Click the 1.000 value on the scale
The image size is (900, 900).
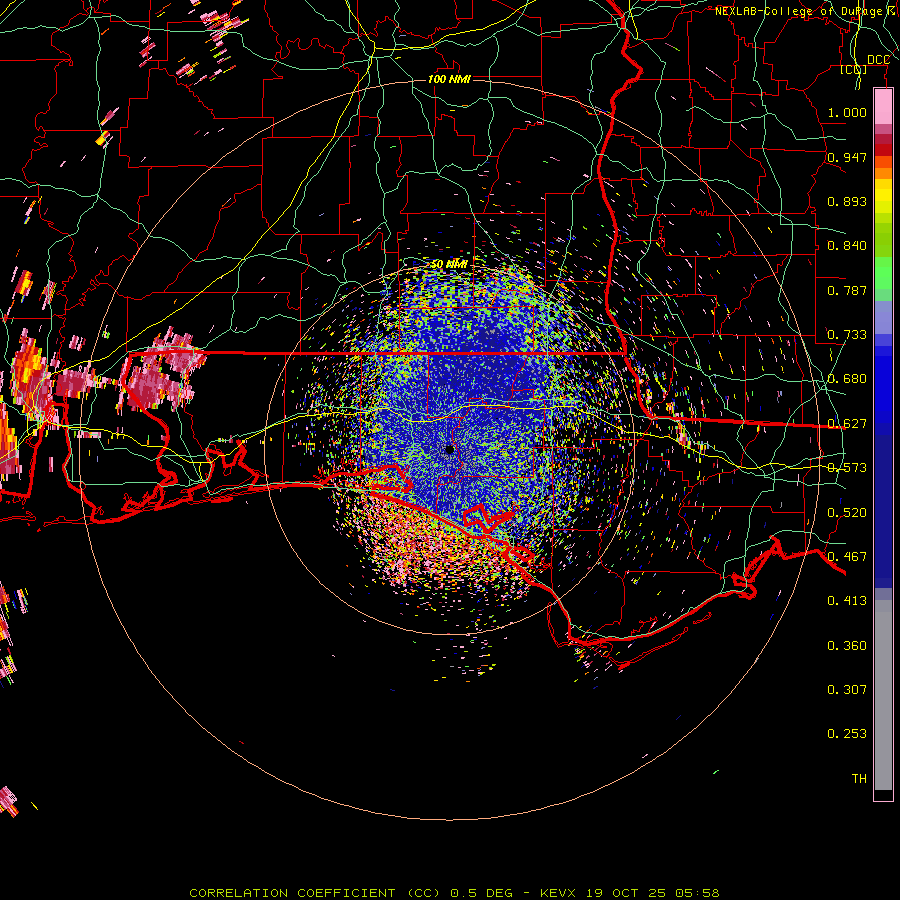coord(847,112)
